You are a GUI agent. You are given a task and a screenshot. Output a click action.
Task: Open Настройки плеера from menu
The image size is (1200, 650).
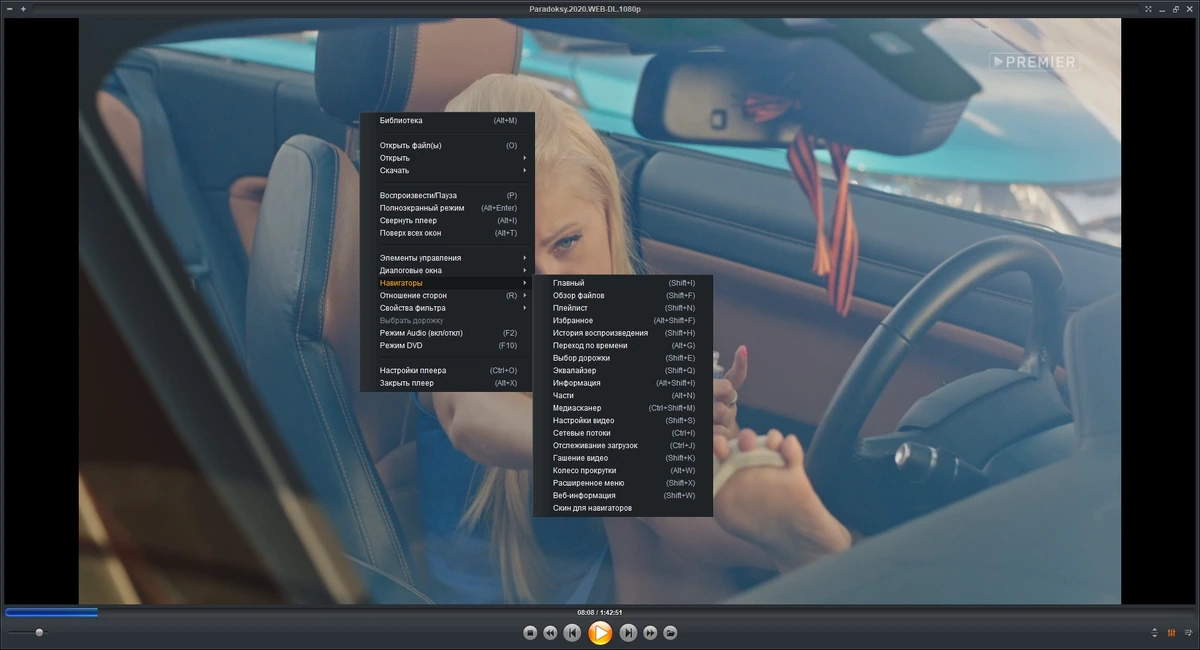(448, 370)
